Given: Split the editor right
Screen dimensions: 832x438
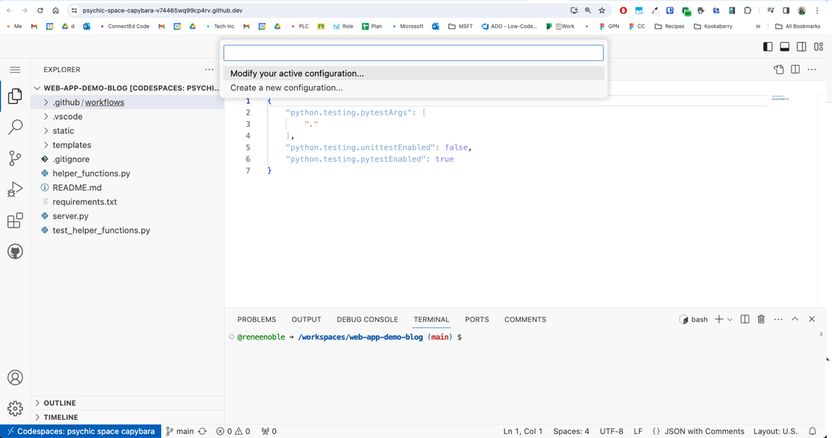Looking at the screenshot, I should tap(795, 70).
